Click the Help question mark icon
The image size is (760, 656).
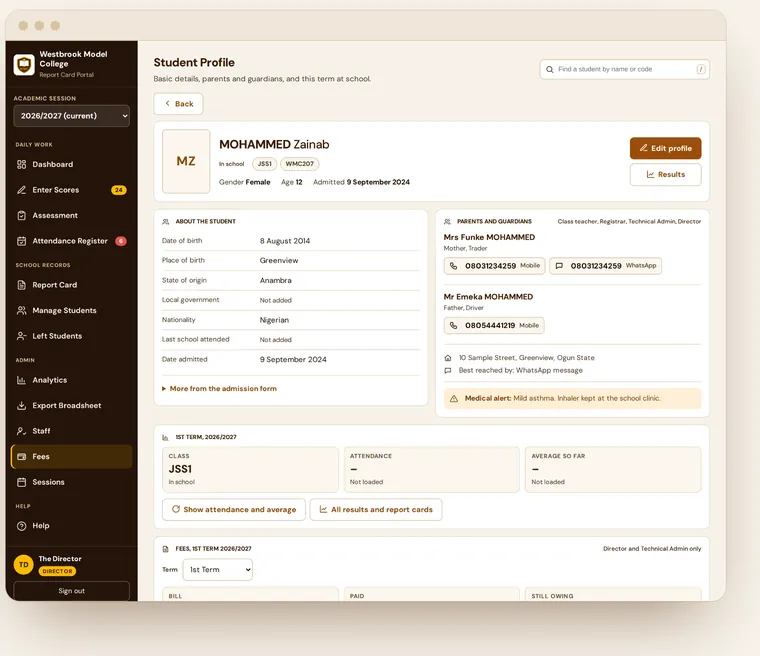[x=21, y=526]
